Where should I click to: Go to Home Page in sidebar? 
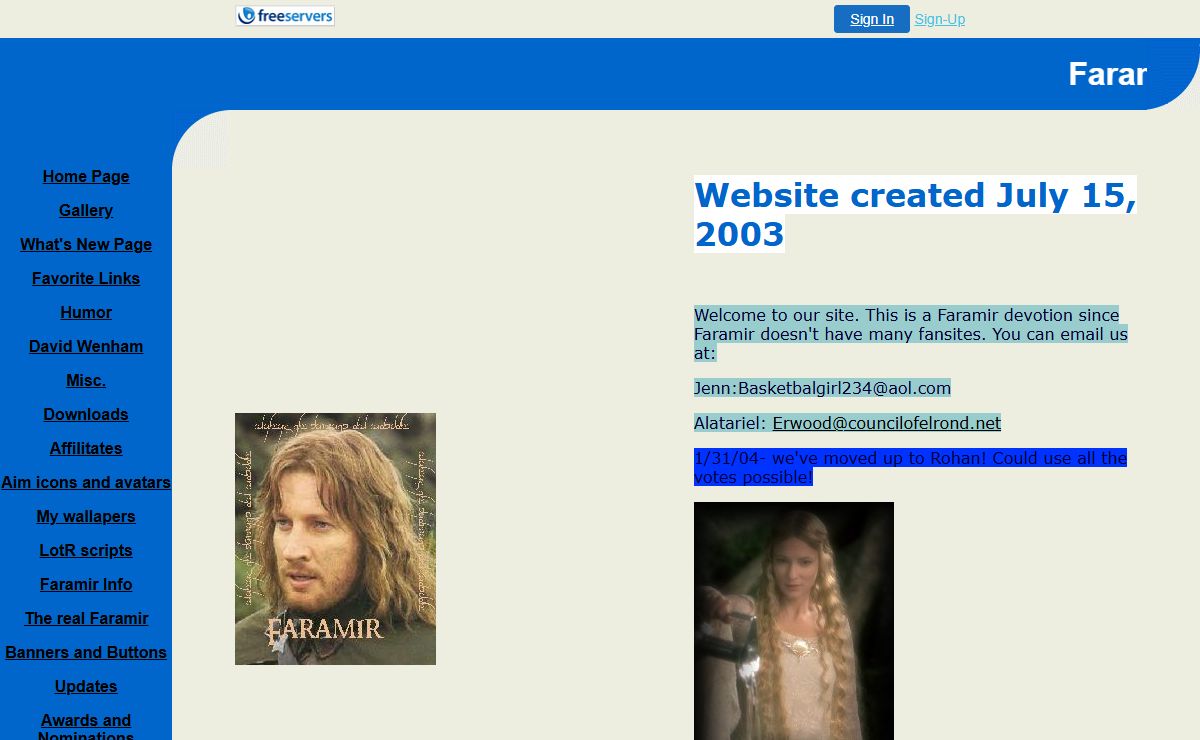[86, 177]
